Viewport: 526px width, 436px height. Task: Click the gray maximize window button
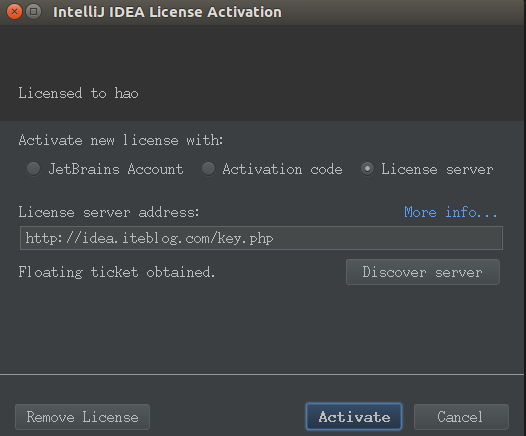(34, 12)
